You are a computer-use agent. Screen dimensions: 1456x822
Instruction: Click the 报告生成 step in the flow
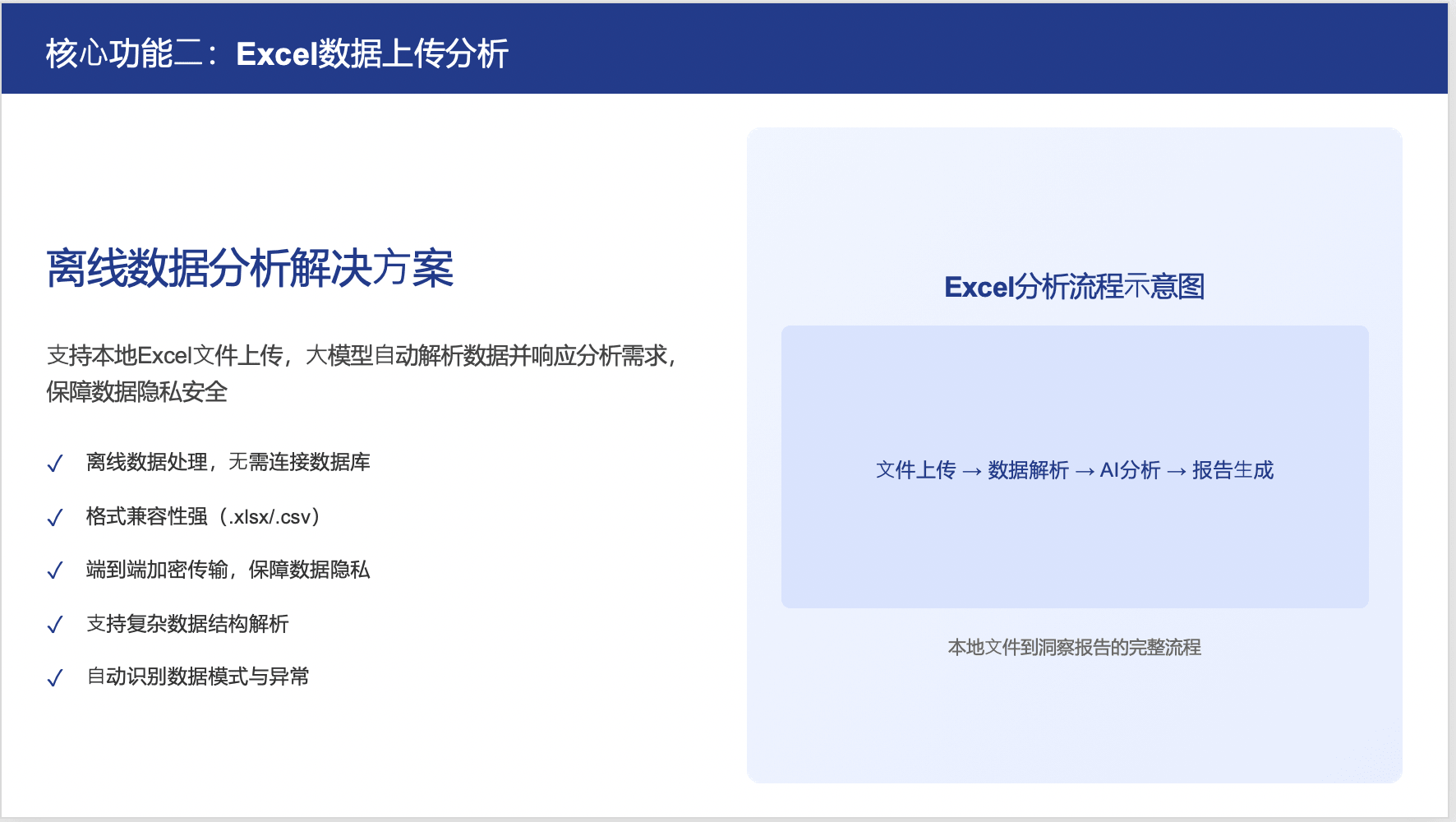[x=1233, y=470]
